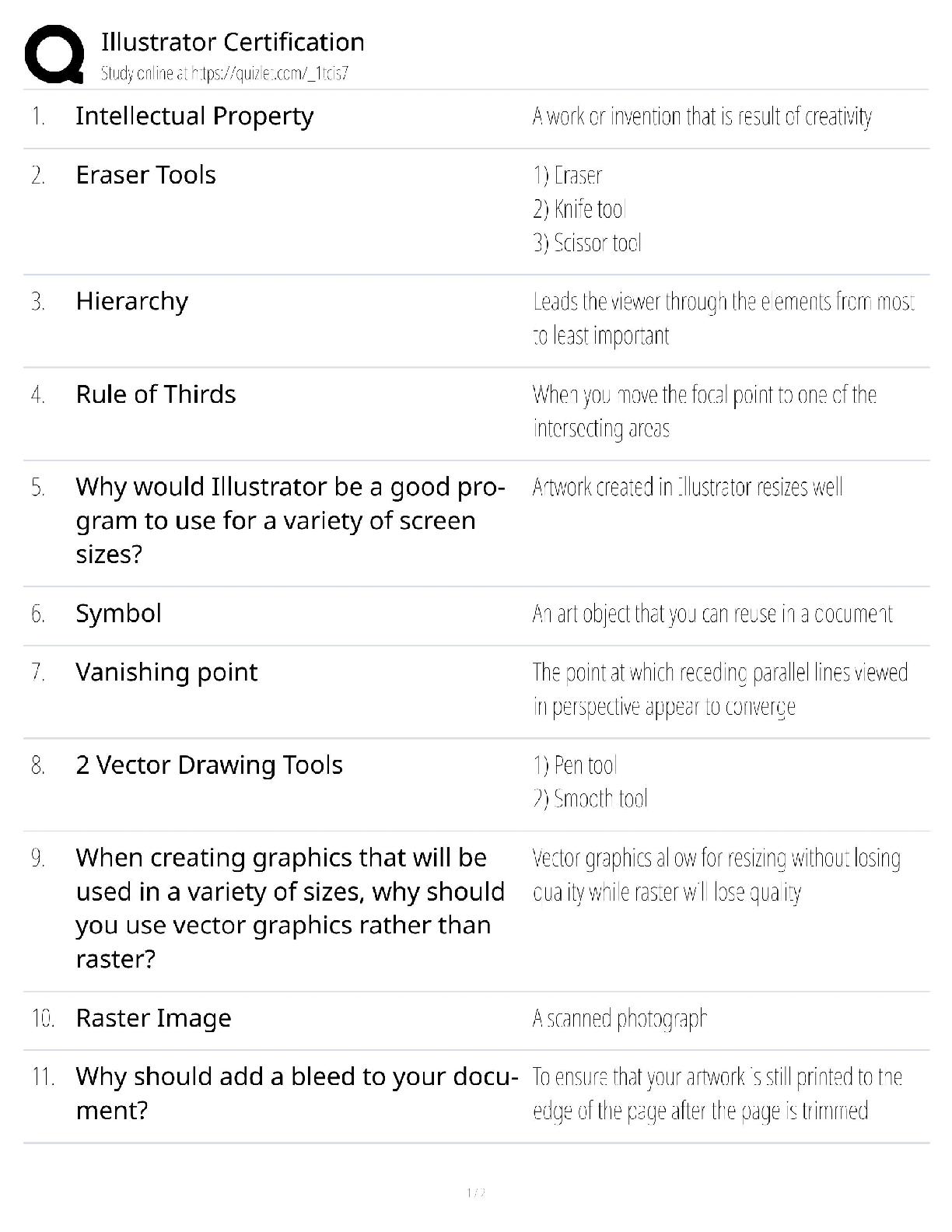Image resolution: width=952 pixels, height=1232 pixels.
Task: Click the 'Scissor tool' answer line
Action: coord(587,243)
